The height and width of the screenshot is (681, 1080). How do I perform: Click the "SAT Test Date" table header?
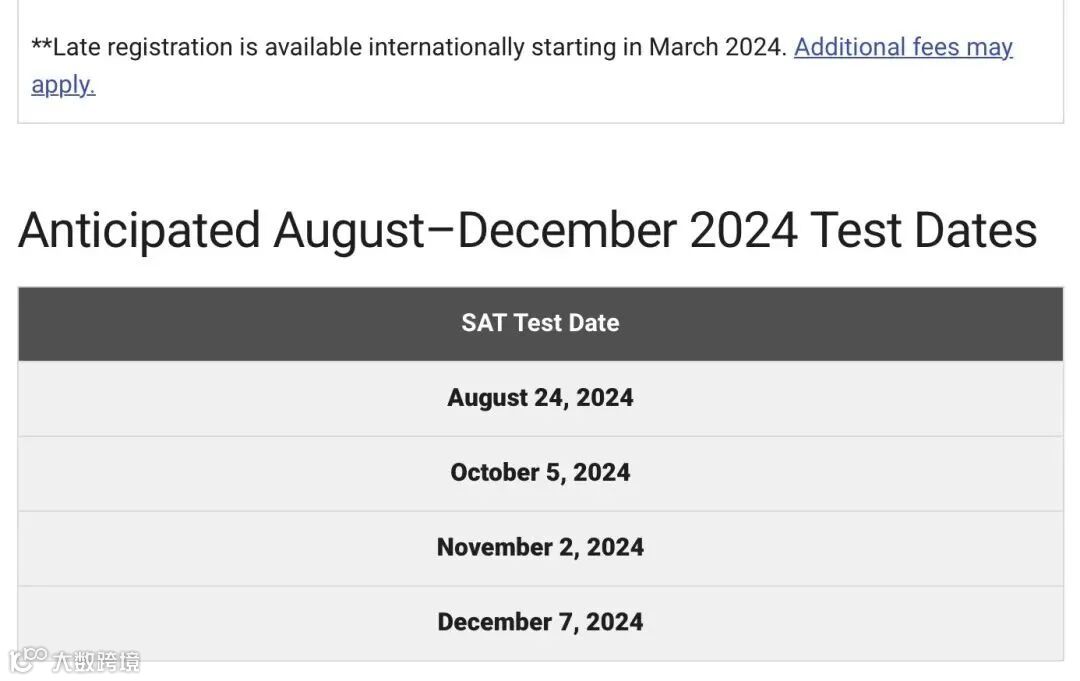(x=540, y=323)
